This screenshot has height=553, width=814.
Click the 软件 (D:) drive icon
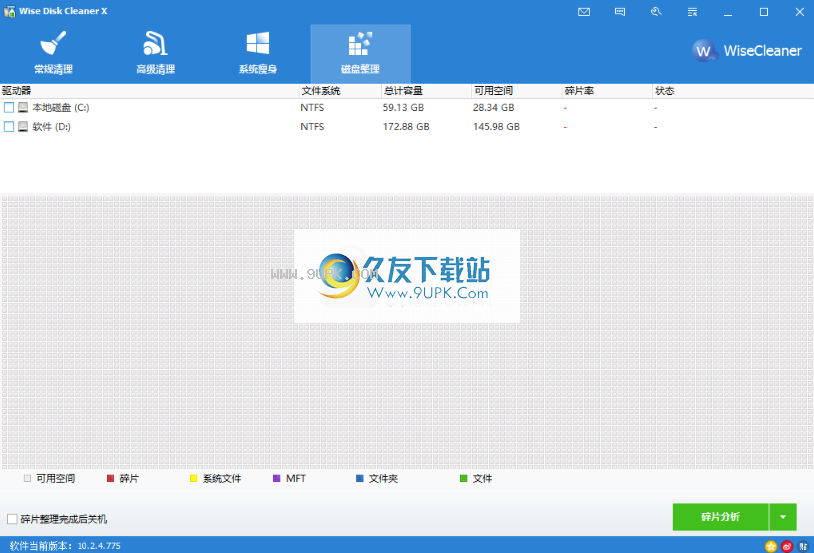coord(23,127)
